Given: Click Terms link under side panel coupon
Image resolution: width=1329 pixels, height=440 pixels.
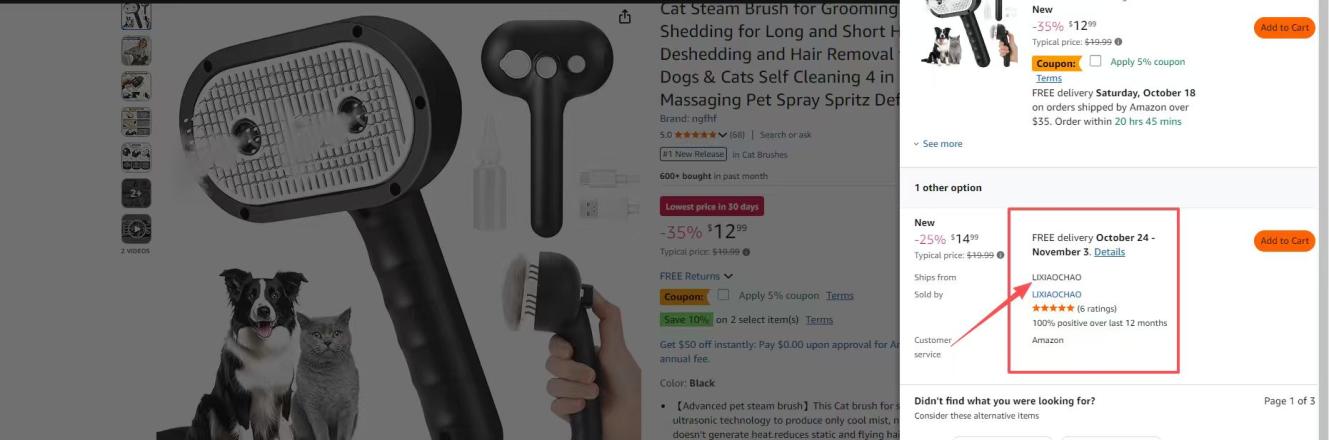Looking at the screenshot, I should (1049, 78).
